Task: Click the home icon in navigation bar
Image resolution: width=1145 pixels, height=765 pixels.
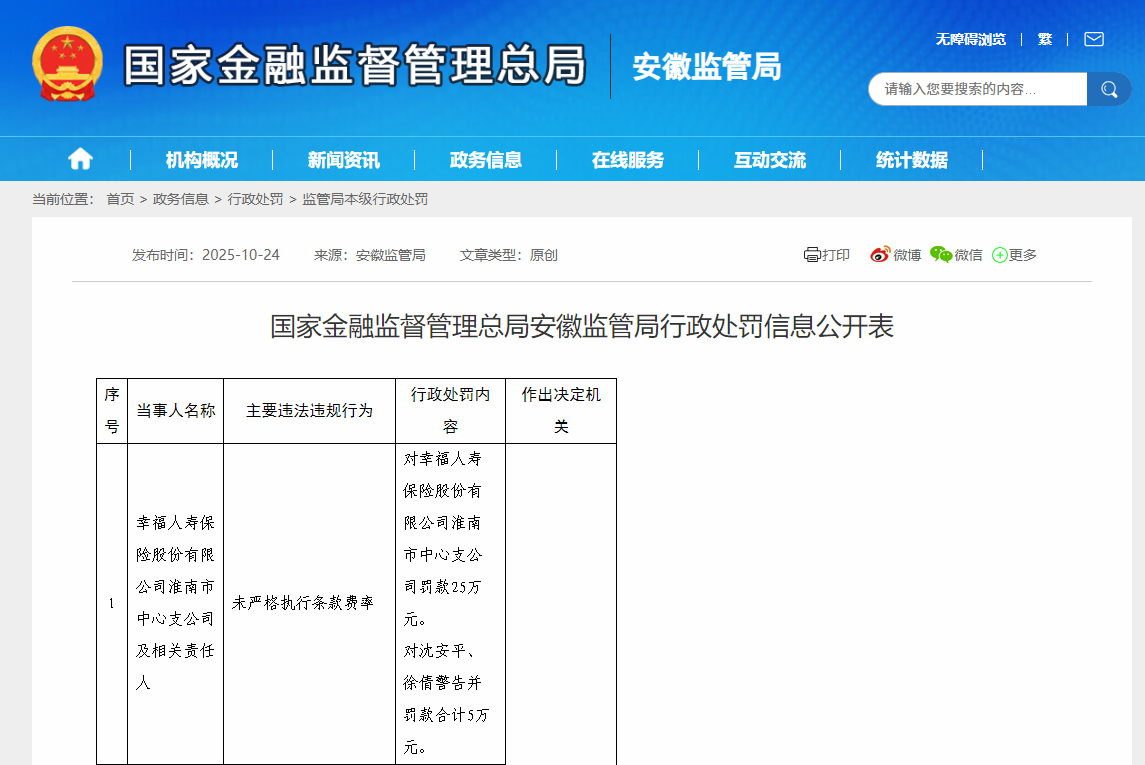Action: click(79, 158)
